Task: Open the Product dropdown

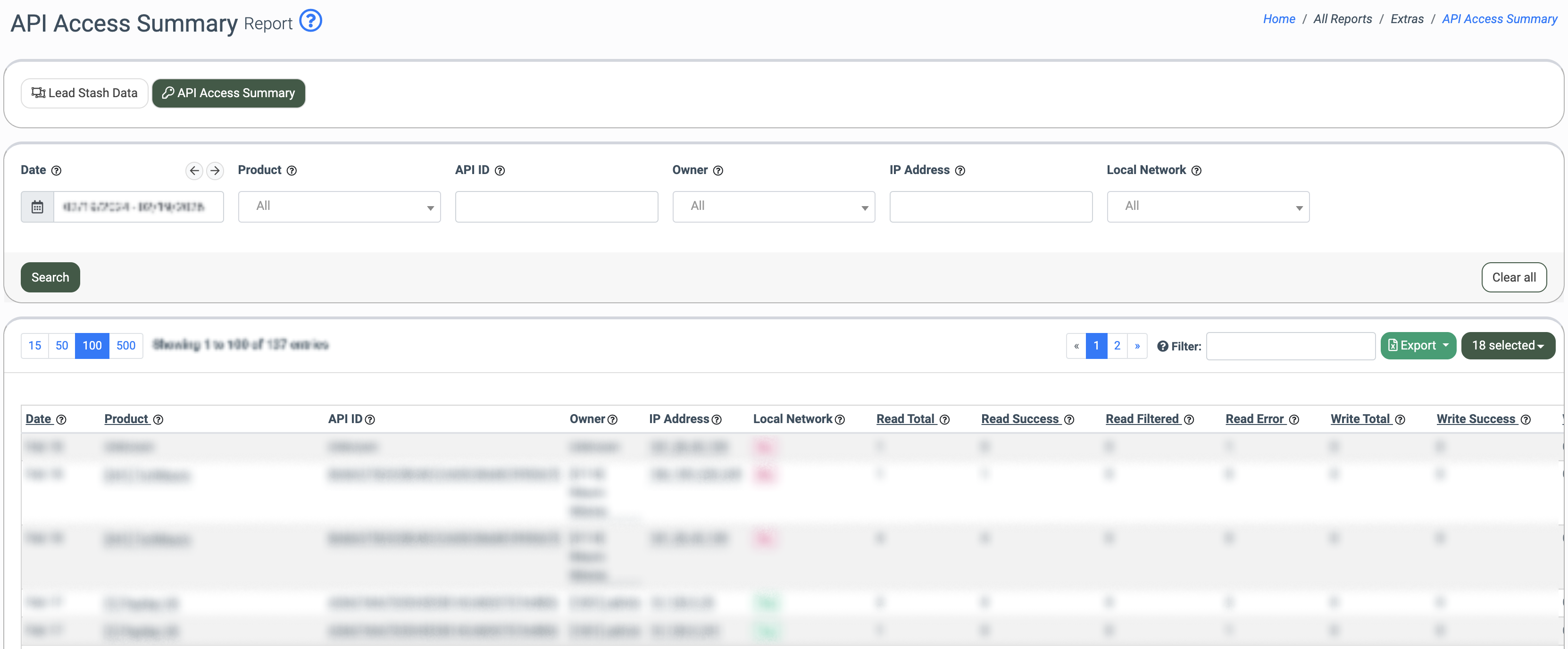Action: point(339,207)
